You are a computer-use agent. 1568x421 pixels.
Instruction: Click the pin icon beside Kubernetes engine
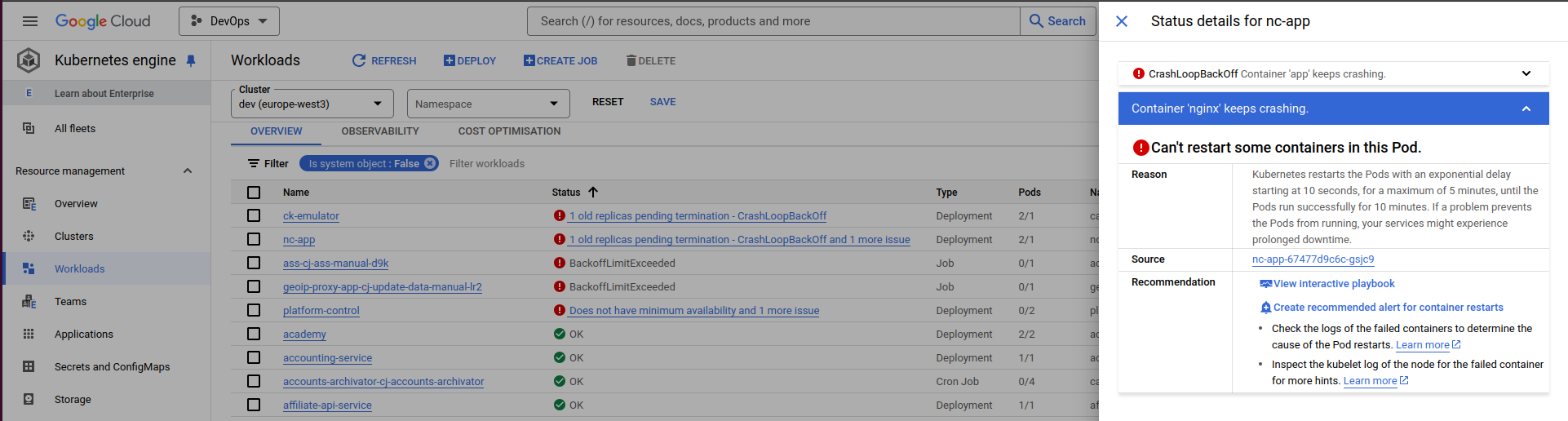tap(191, 60)
